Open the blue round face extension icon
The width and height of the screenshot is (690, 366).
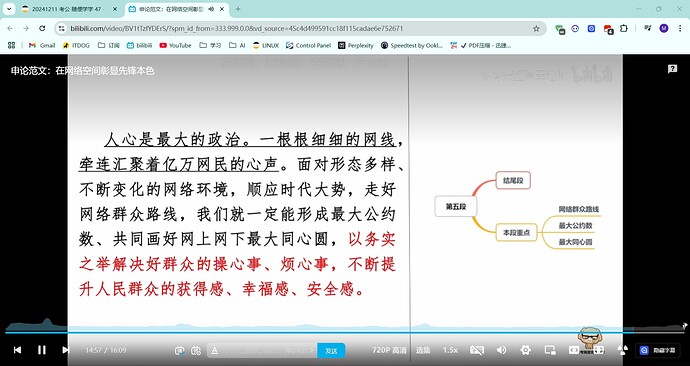[575, 29]
